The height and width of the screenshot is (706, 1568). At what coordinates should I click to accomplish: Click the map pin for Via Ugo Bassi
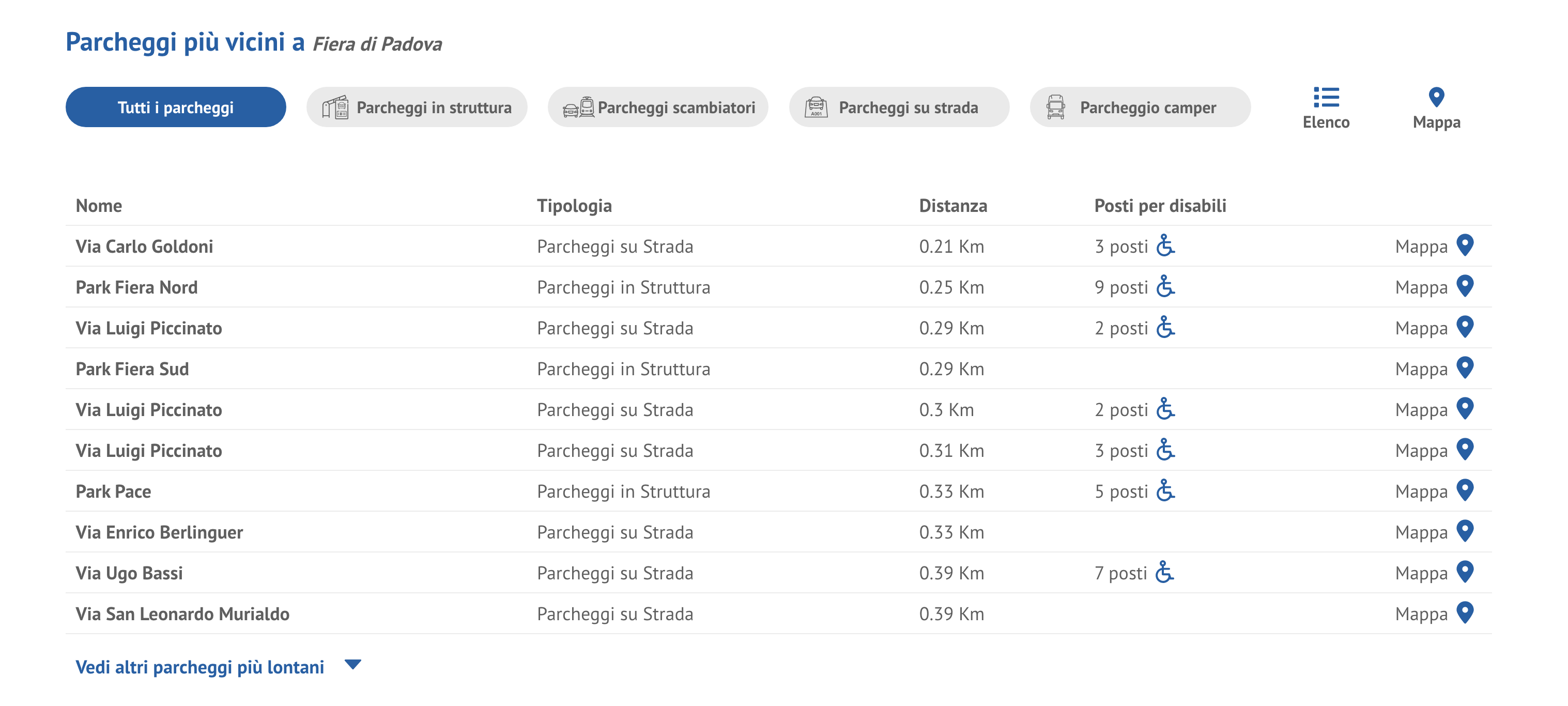[1465, 572]
